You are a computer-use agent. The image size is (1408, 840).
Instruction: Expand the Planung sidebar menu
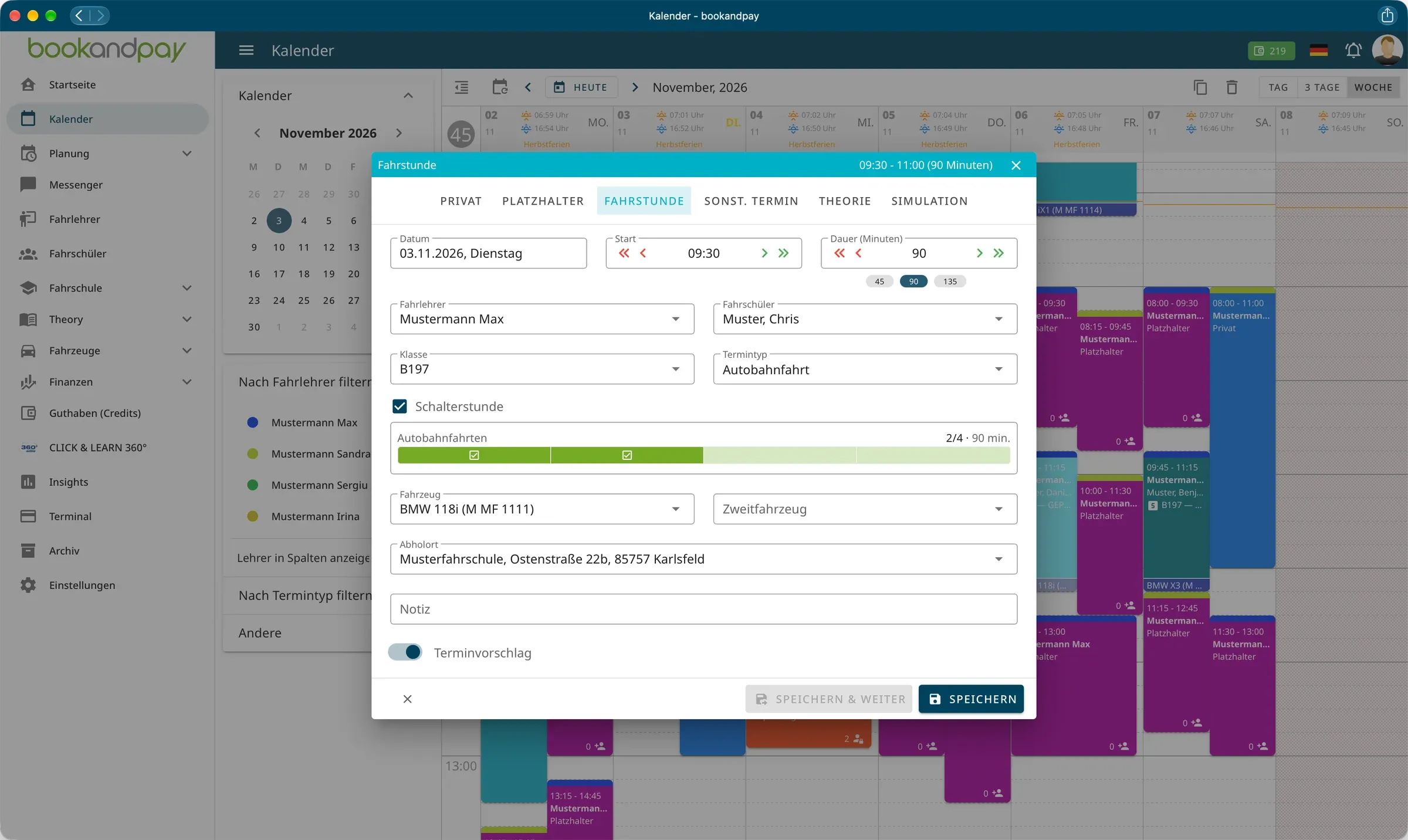click(x=107, y=154)
